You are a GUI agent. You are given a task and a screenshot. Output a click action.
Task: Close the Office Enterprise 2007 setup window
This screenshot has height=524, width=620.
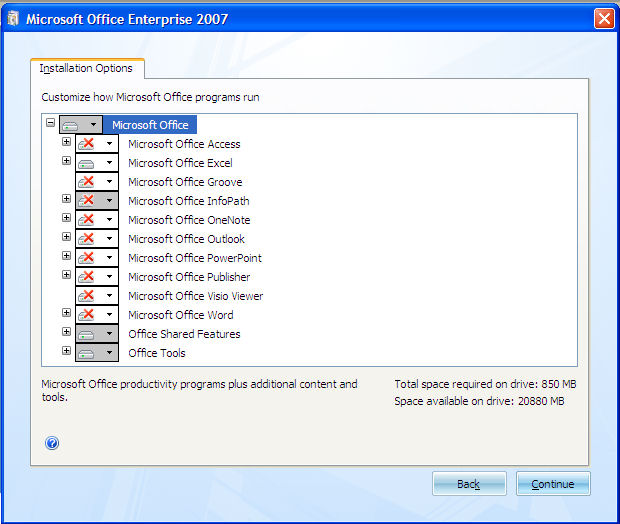(x=604, y=19)
